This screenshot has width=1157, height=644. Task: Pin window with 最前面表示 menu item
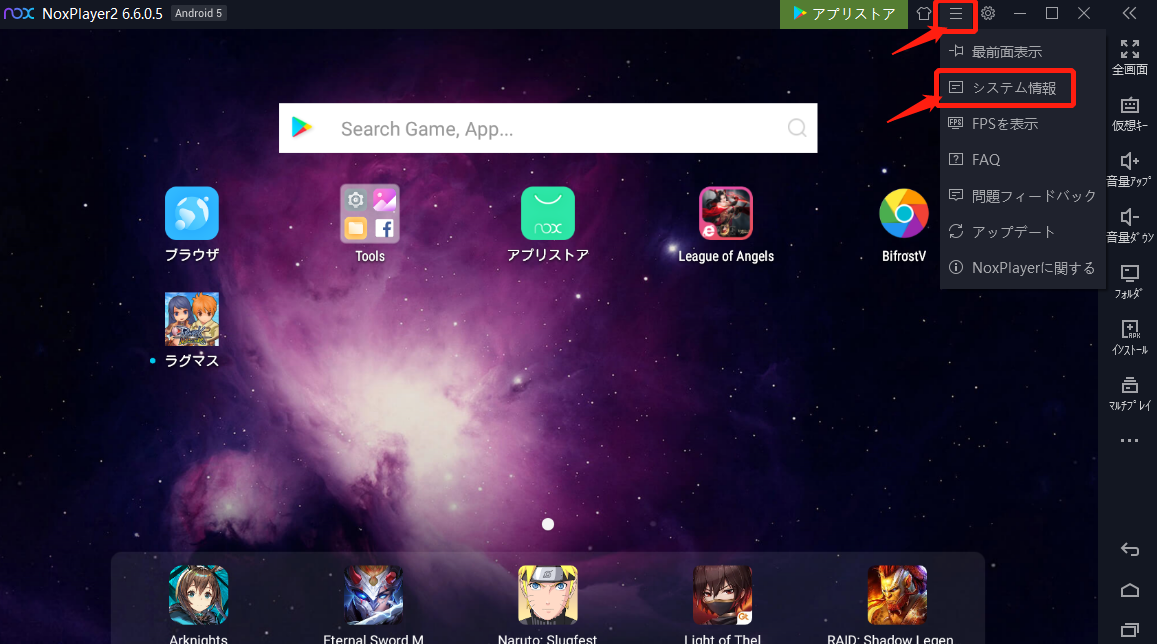pyautogui.click(x=1006, y=52)
